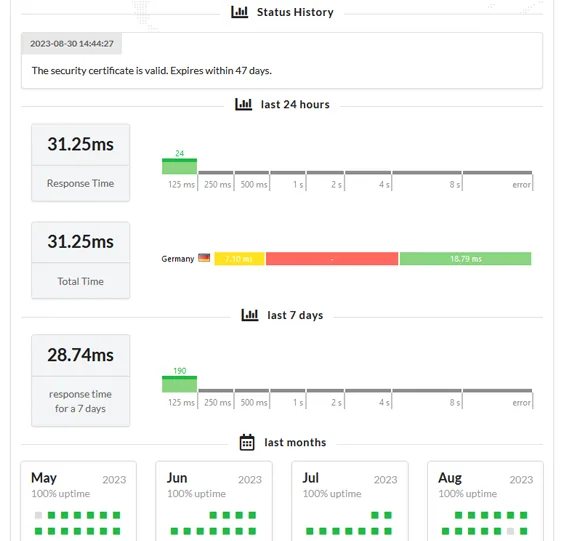Click the 250 ms label in 24 hours chart
This screenshot has width=564, height=541.
click(x=218, y=185)
